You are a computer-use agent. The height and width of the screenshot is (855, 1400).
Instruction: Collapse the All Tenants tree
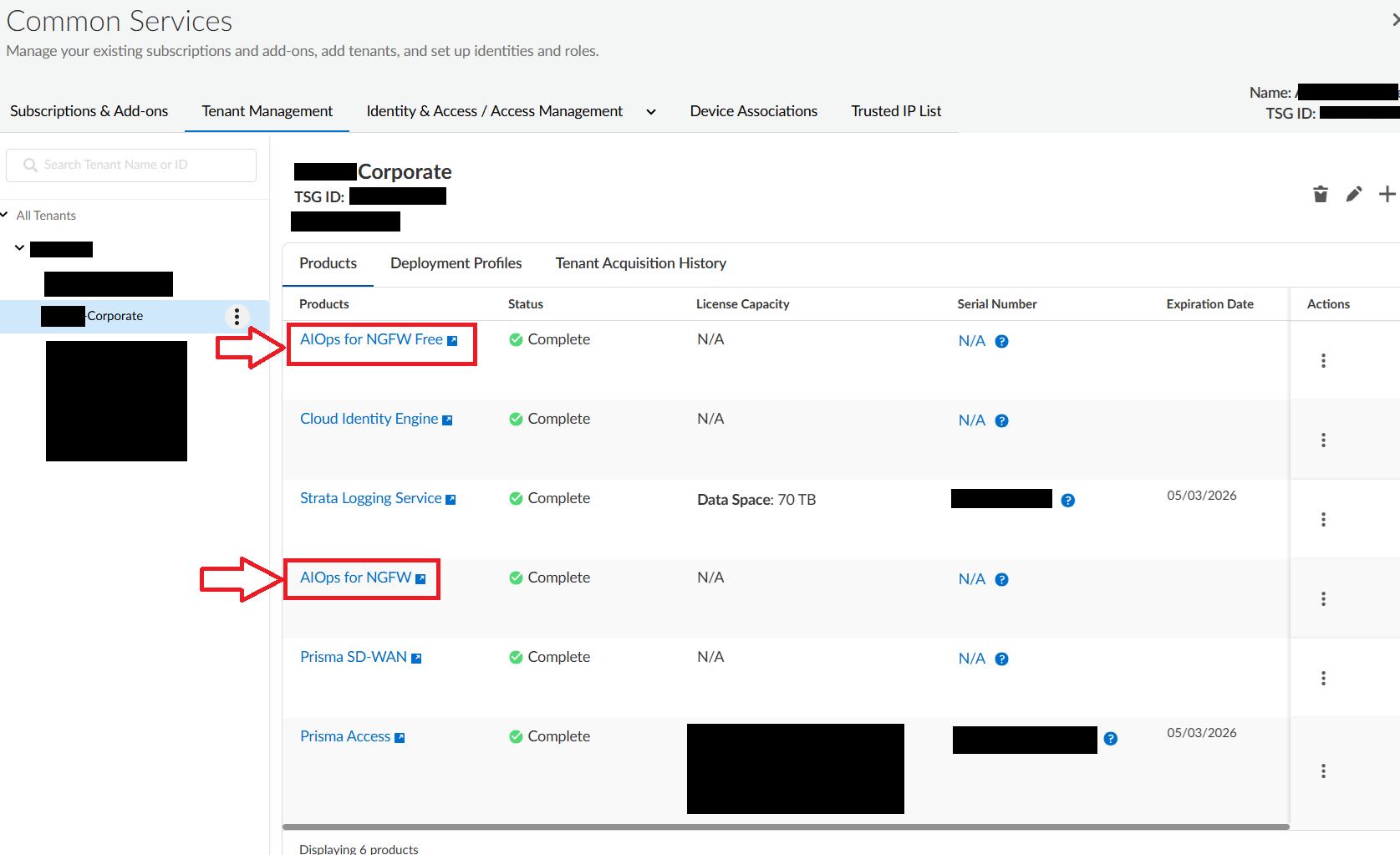[x=4, y=215]
